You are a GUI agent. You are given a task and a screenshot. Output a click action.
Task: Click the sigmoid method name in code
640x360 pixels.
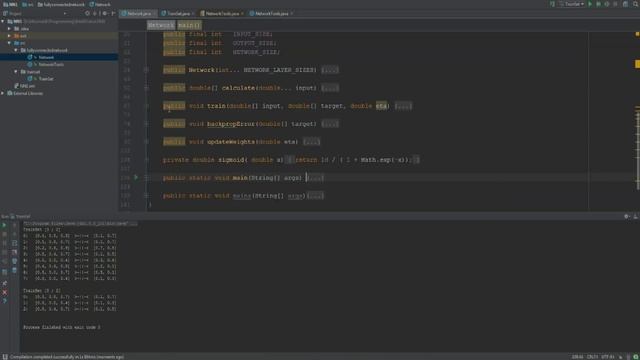(231, 160)
